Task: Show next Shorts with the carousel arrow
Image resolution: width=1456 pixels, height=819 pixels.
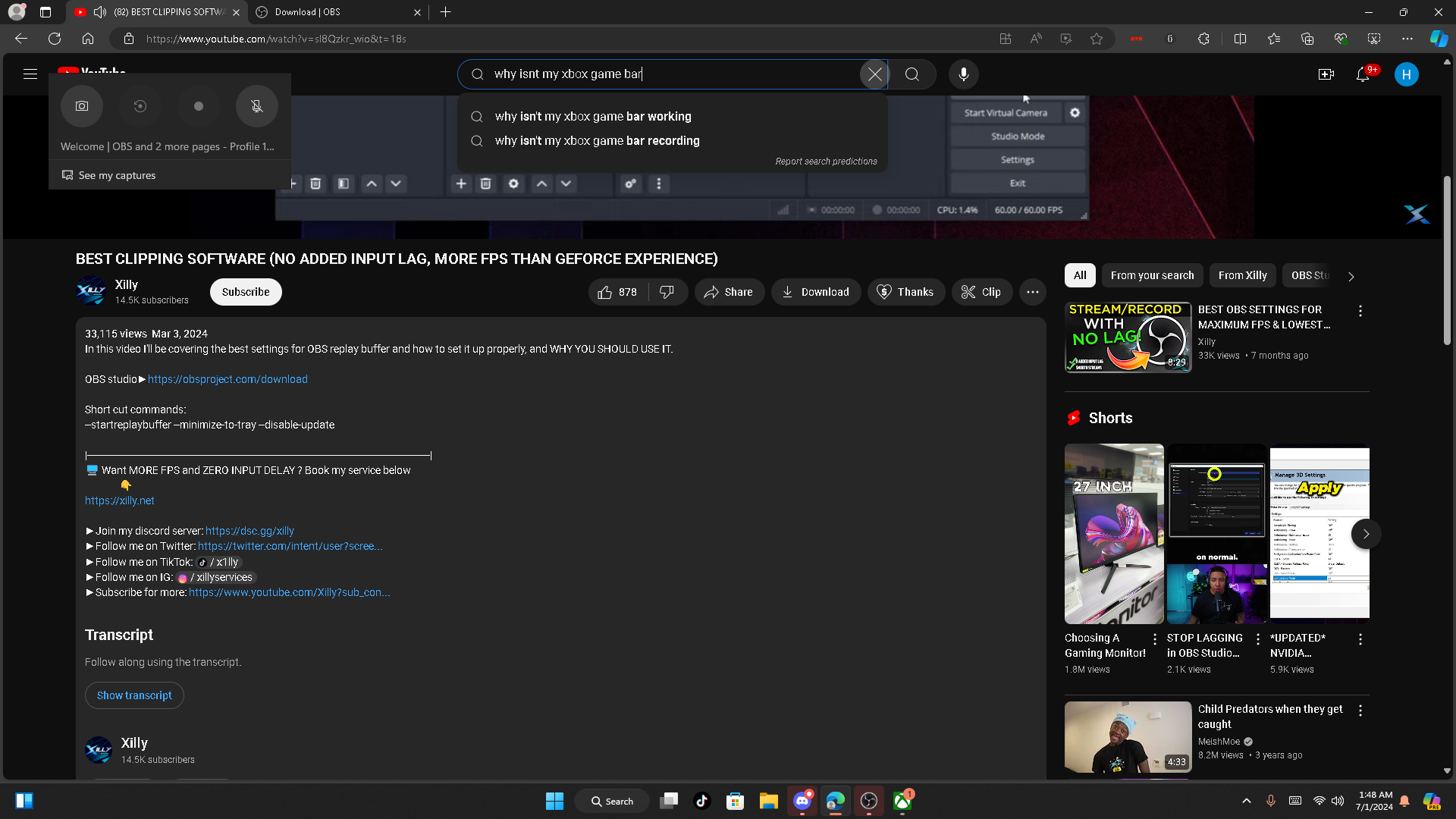Action: pyautogui.click(x=1366, y=534)
